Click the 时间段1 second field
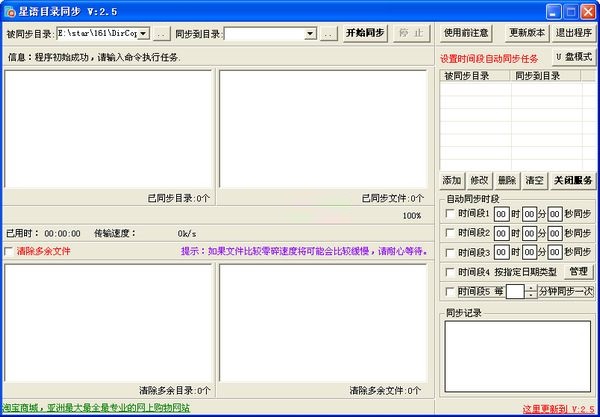The image size is (600, 417). [555, 214]
